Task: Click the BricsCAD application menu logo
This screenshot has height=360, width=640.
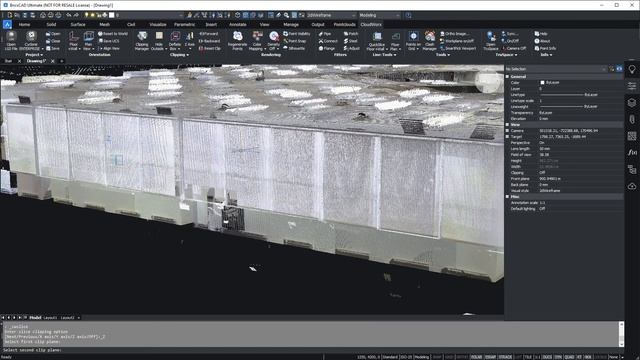Action: click(7, 24)
